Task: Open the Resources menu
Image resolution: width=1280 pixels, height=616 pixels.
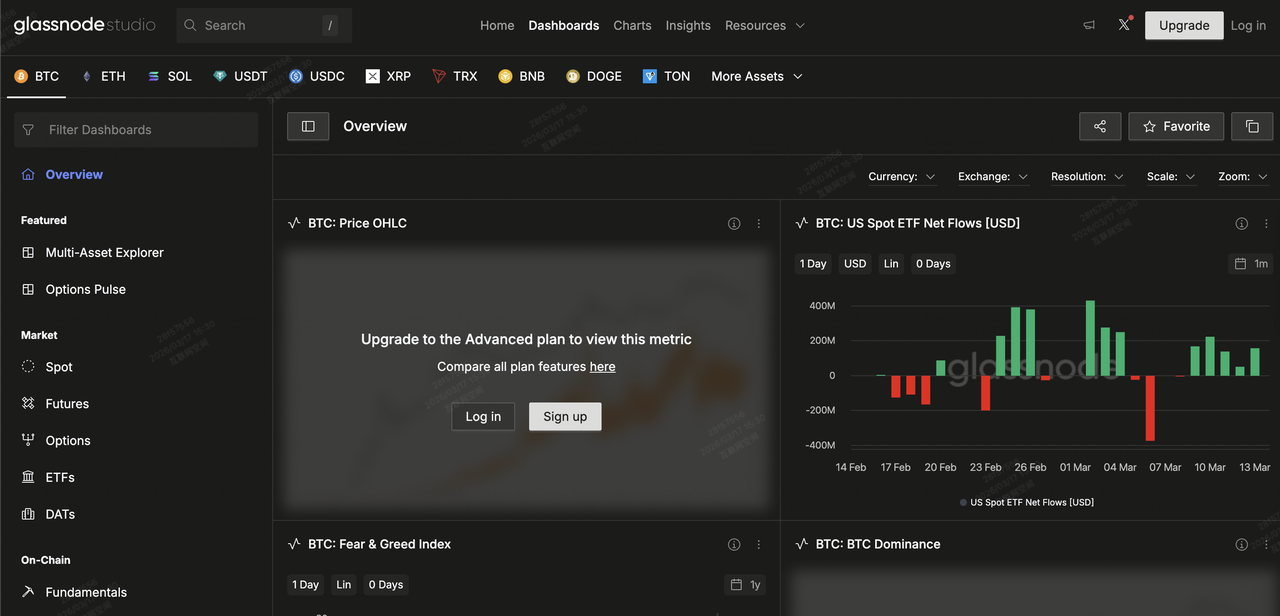Action: pos(764,26)
